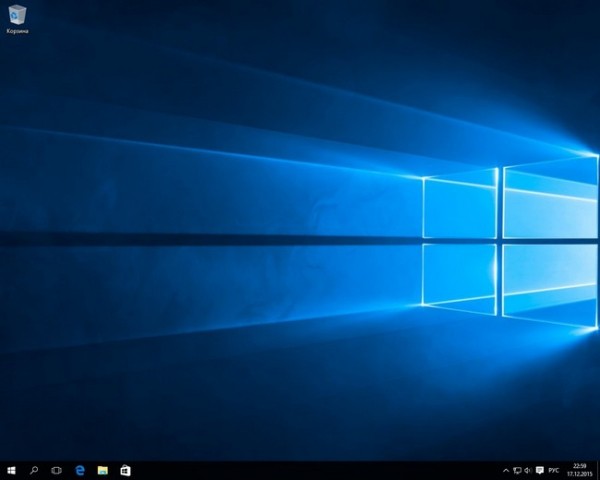Open the Windows Start menu
This screenshot has width=600, height=480.
coord(11,470)
